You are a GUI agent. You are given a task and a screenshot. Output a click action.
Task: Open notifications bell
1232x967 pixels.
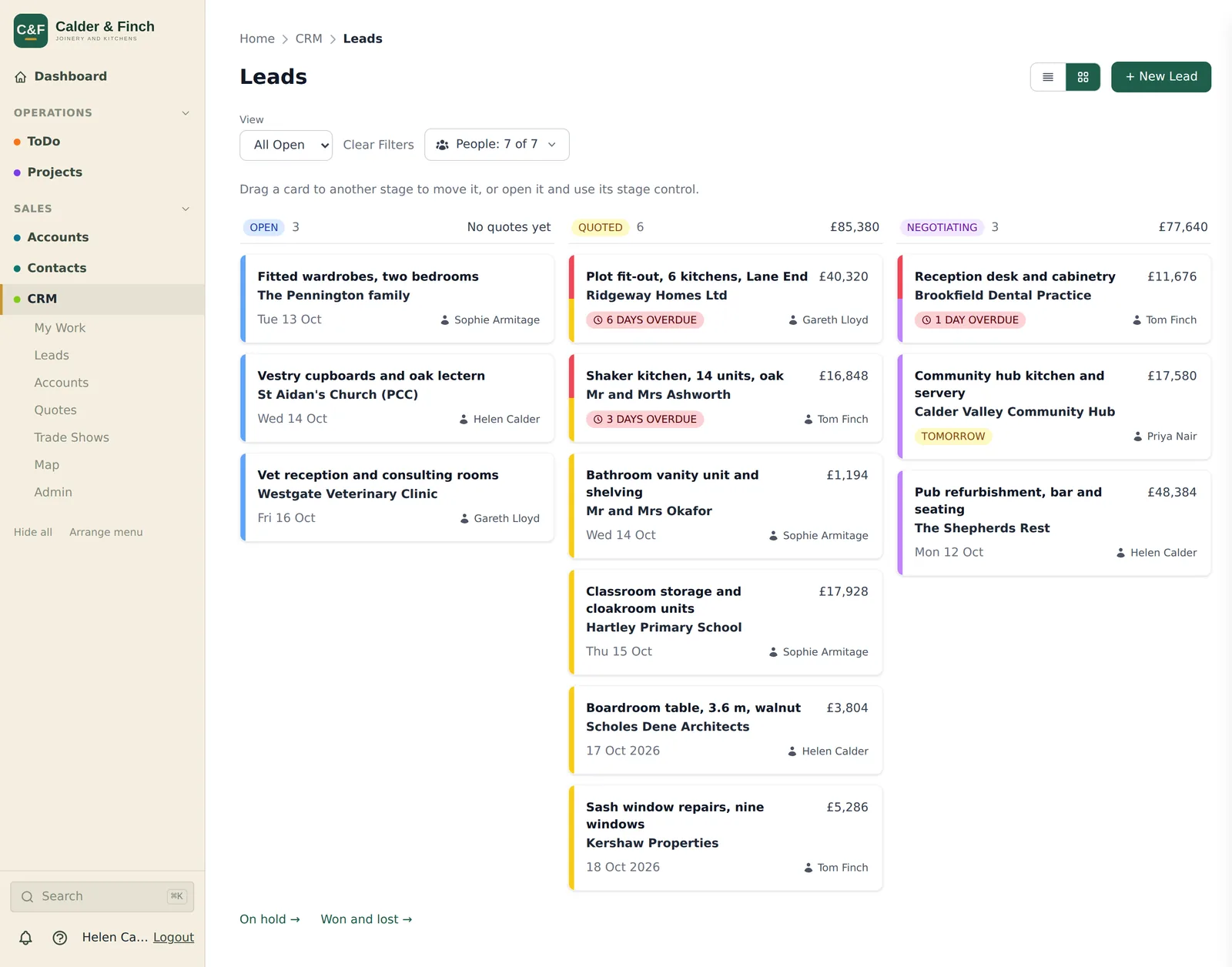pyautogui.click(x=25, y=938)
